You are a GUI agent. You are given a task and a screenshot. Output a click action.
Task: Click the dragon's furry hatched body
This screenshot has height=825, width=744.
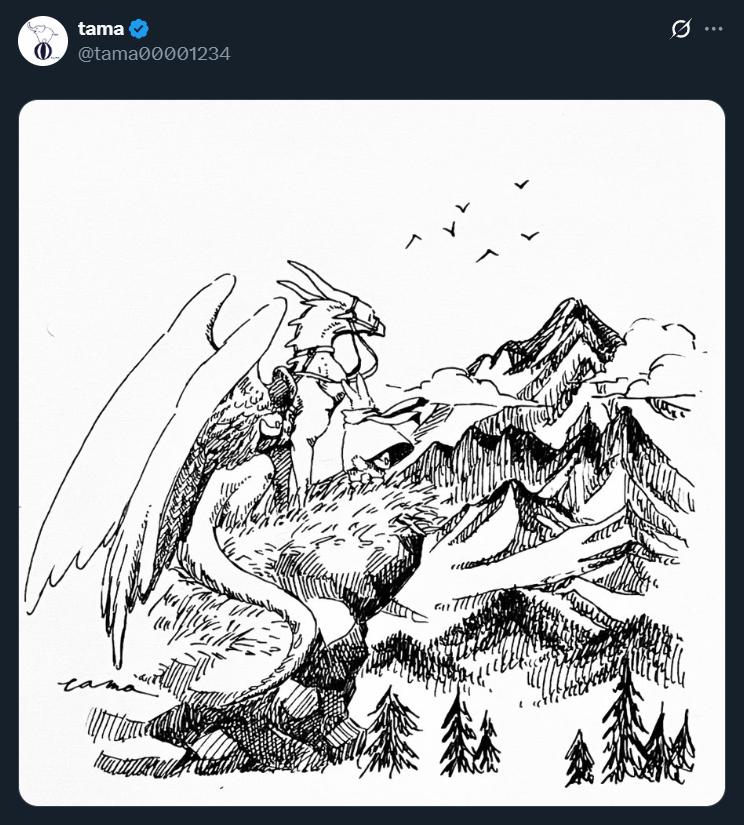pyautogui.click(x=326, y=547)
